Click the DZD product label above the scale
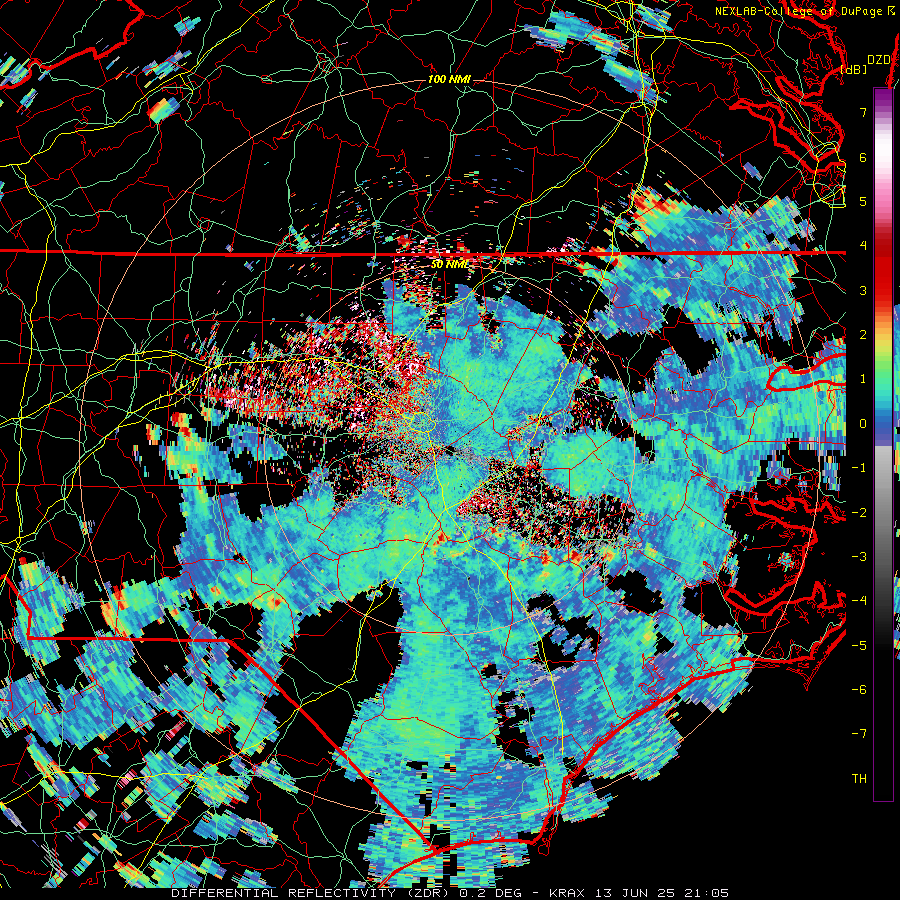 (x=878, y=60)
